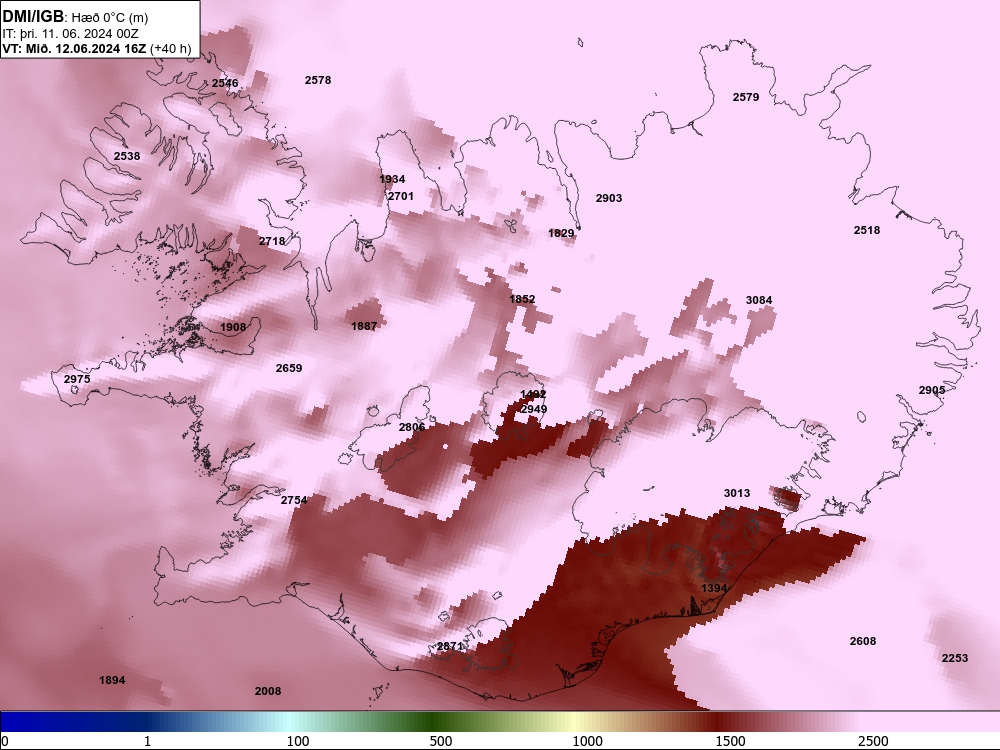Click the map value 3084
Image resolution: width=1000 pixels, height=750 pixels.
point(759,300)
